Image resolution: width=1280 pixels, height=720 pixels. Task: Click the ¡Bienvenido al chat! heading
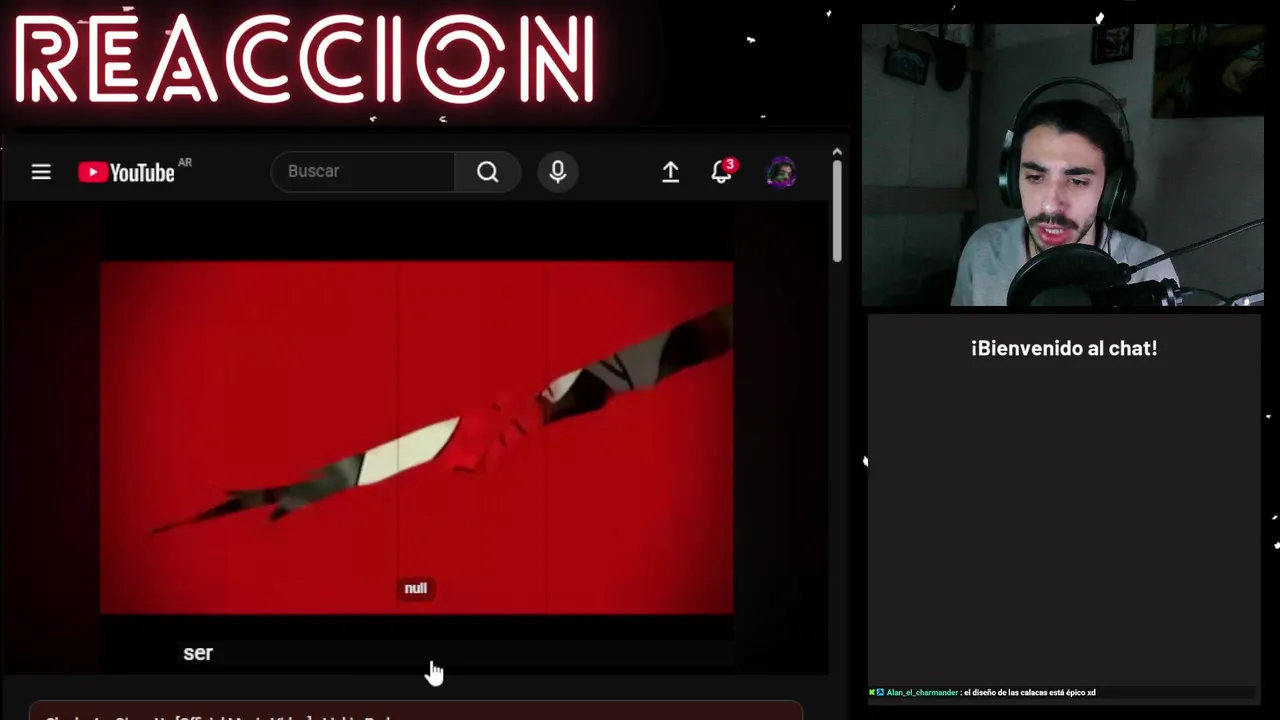point(1064,348)
